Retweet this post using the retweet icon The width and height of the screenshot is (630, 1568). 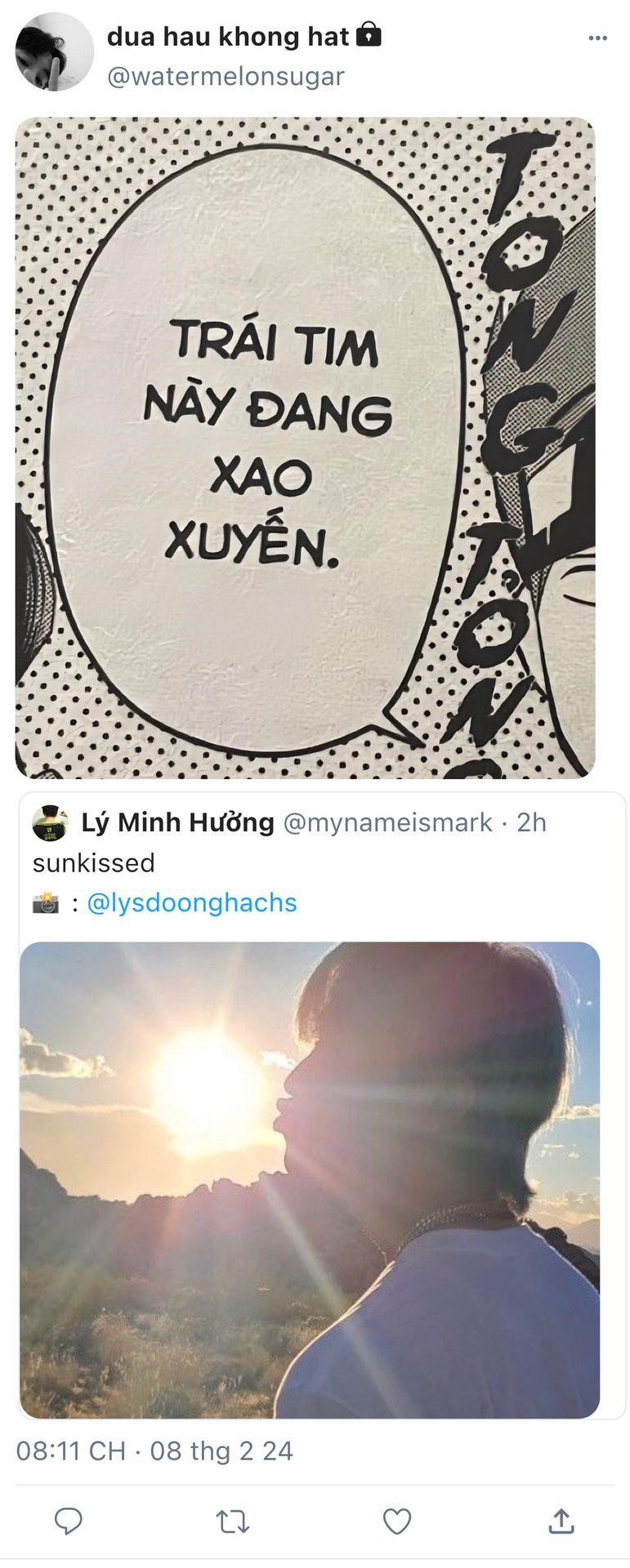[x=232, y=1521]
